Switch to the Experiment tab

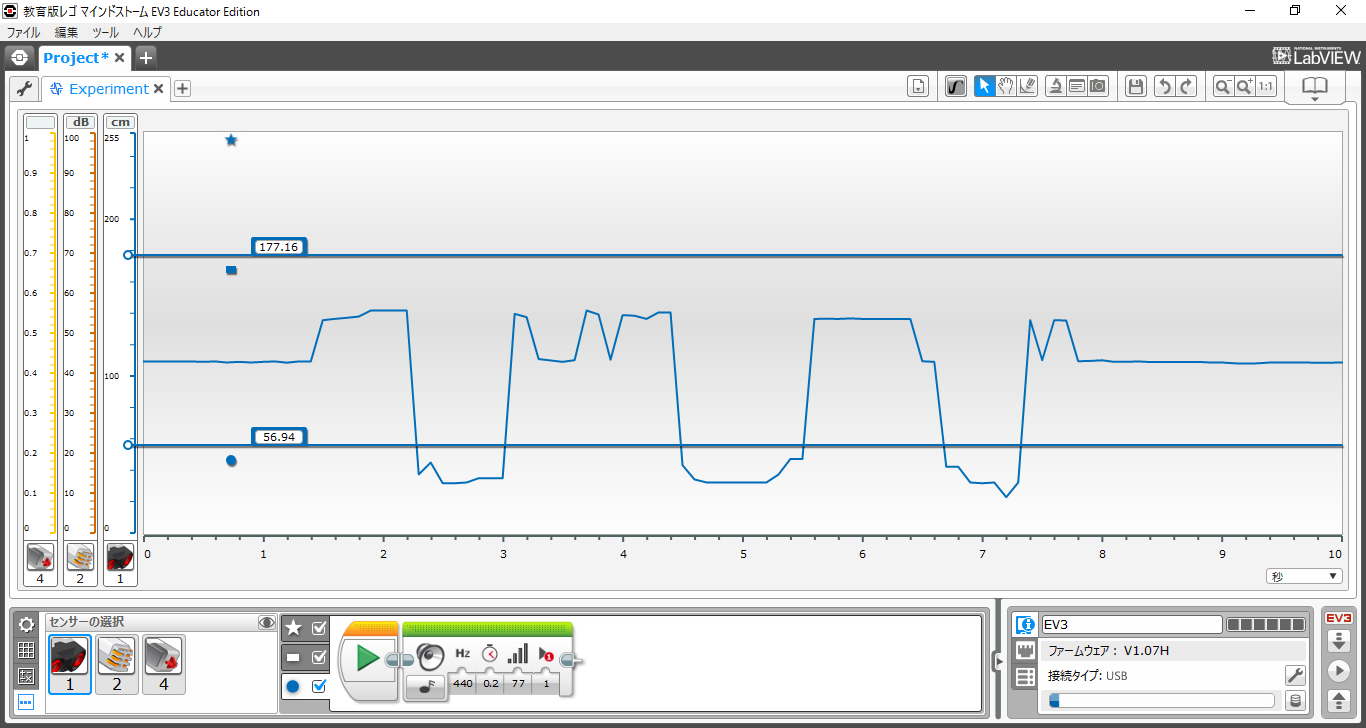(x=108, y=89)
